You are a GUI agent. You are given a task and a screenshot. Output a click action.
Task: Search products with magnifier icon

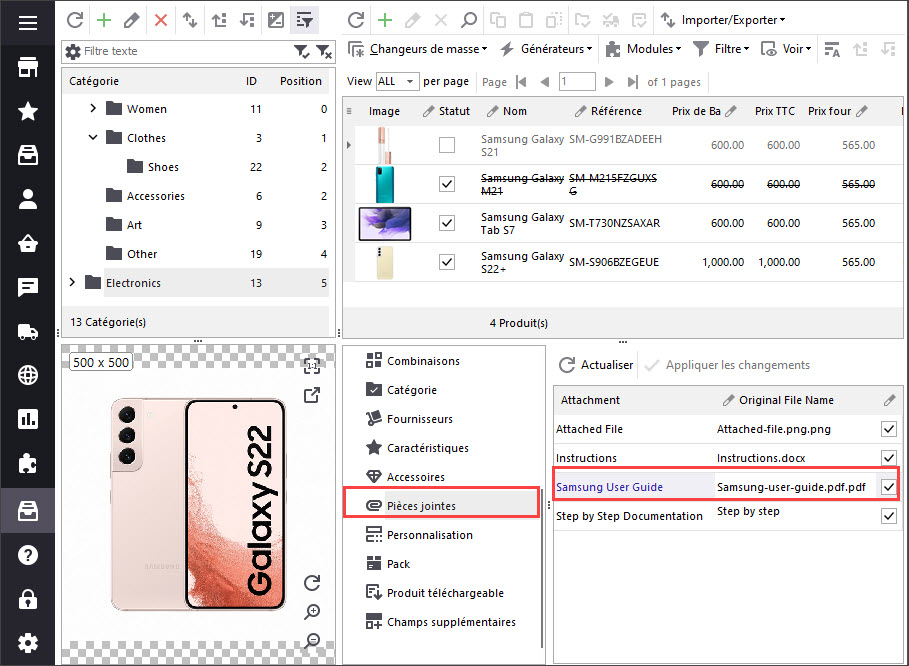click(468, 20)
